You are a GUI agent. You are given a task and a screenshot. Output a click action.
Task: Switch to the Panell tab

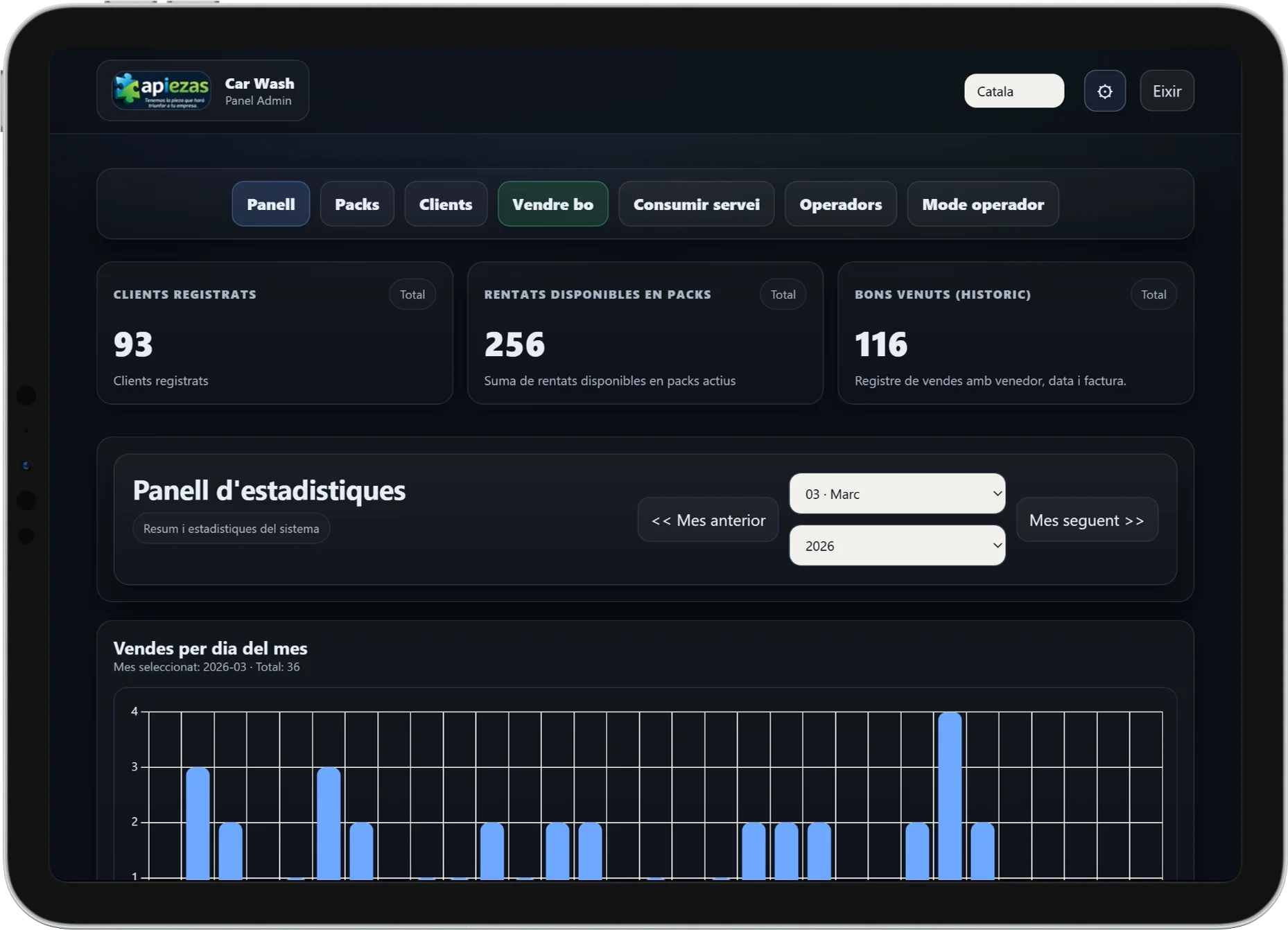[x=270, y=204]
